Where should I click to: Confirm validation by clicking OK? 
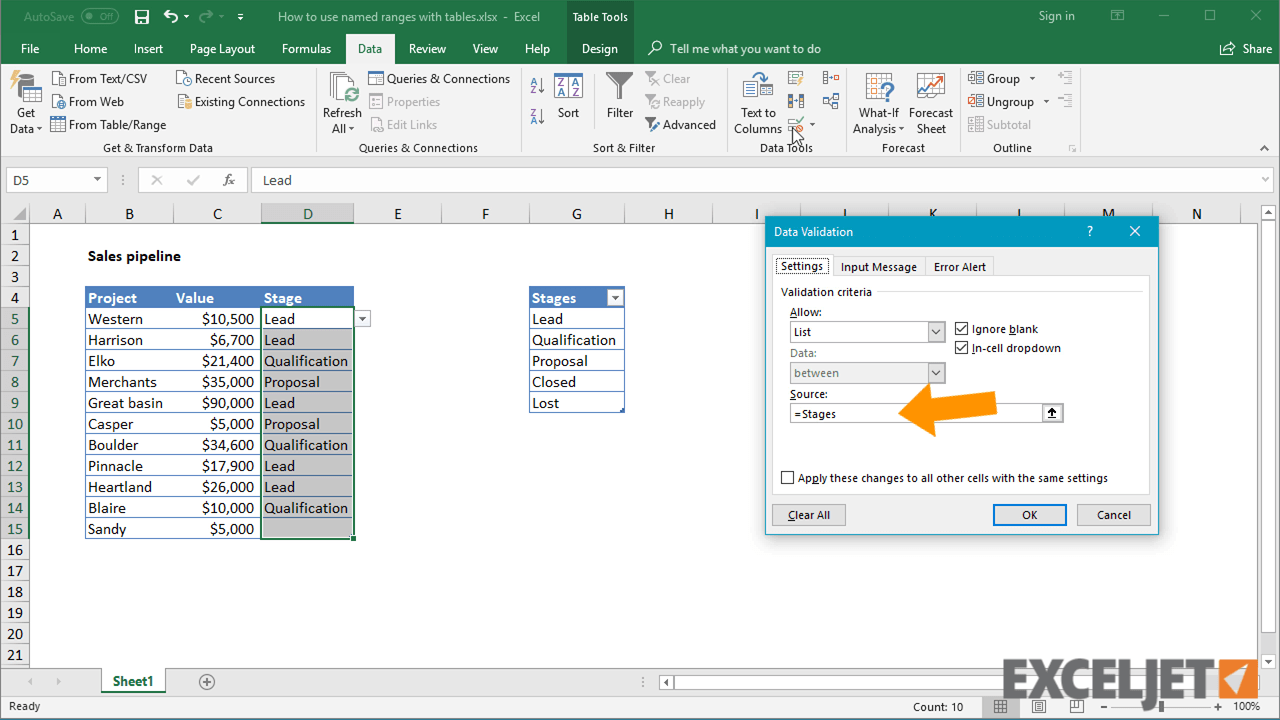tap(1029, 514)
